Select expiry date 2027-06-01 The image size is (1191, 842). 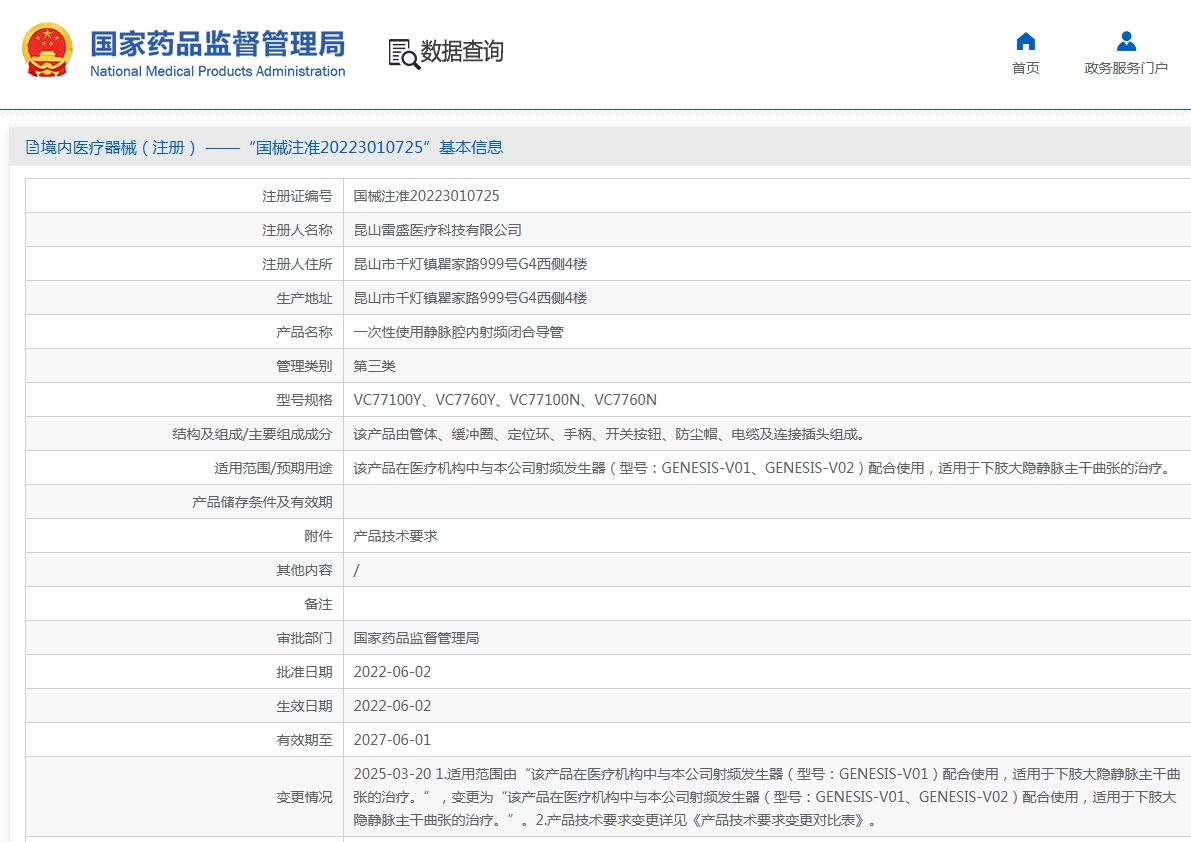pyautogui.click(x=392, y=740)
